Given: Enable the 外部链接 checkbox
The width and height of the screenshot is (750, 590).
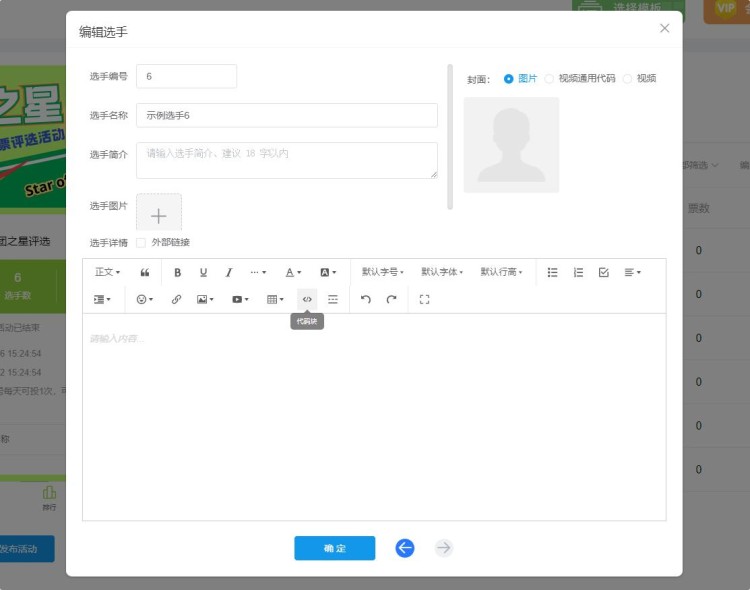Looking at the screenshot, I should [x=141, y=242].
